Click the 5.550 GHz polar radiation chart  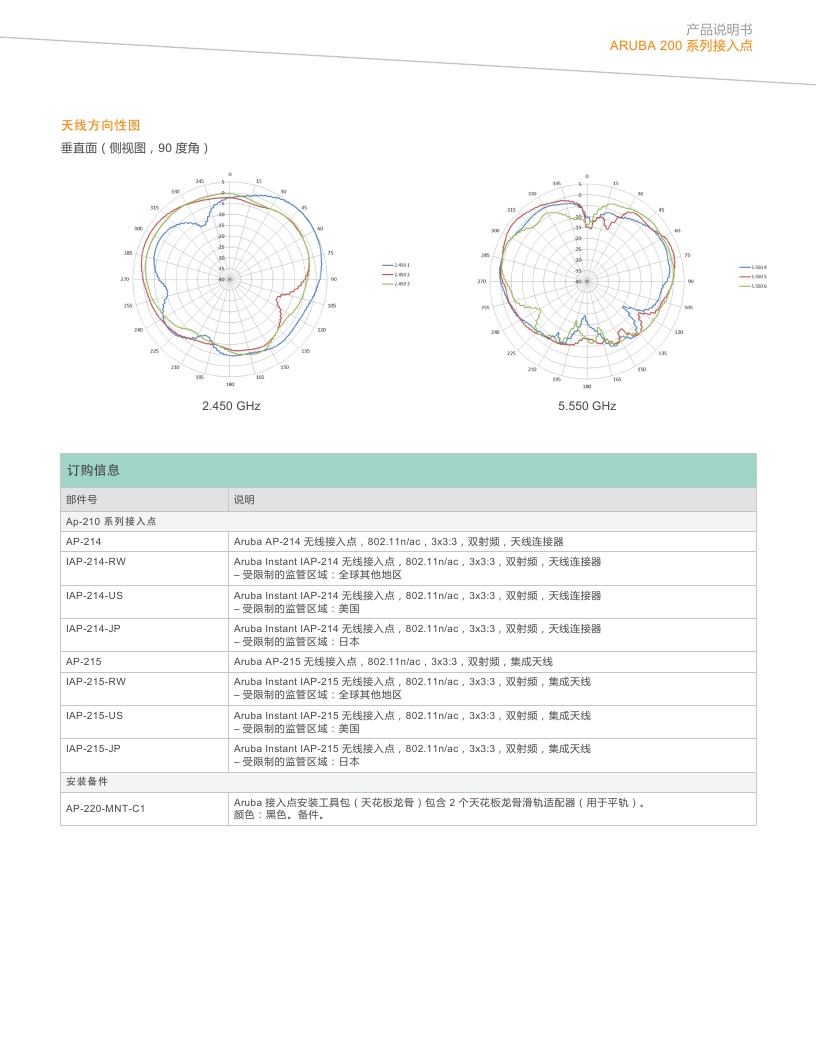pos(587,281)
